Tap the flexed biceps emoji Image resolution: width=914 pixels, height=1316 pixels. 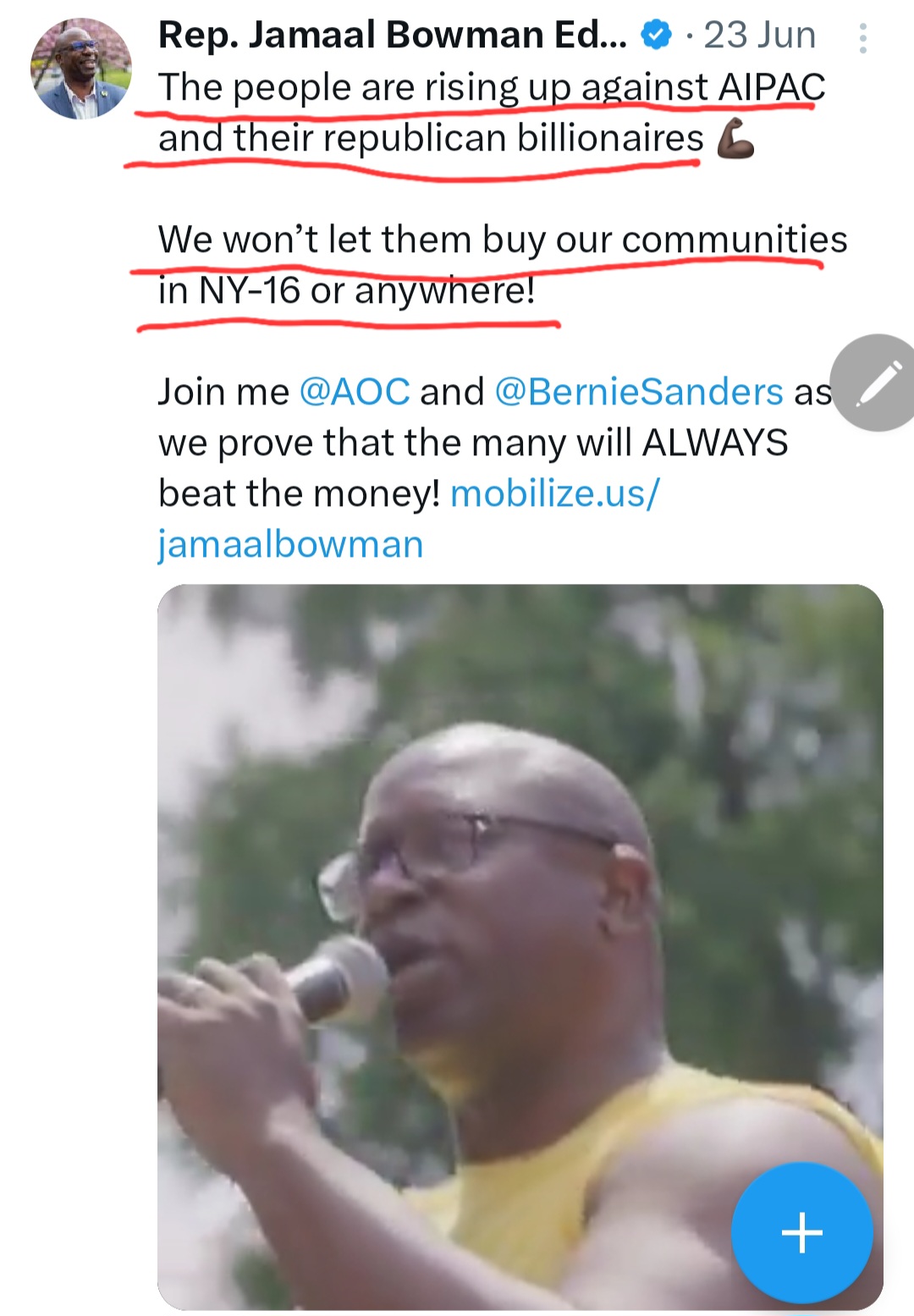point(735,139)
